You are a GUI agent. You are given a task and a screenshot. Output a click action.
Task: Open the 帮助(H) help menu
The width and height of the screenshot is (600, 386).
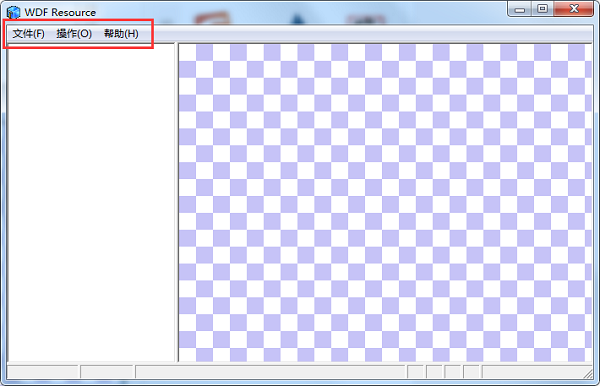pyautogui.click(x=121, y=34)
